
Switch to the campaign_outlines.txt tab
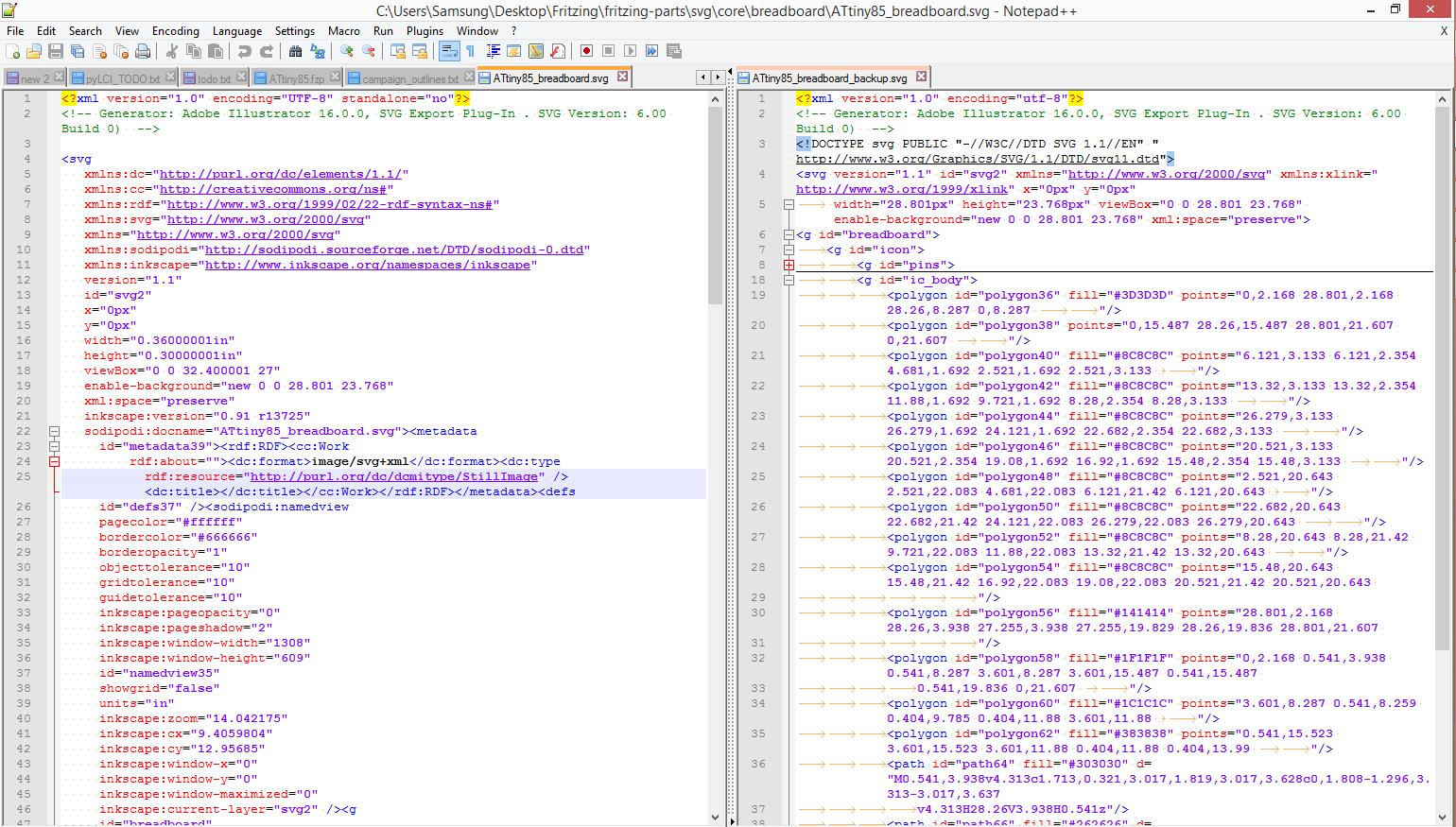(x=410, y=78)
